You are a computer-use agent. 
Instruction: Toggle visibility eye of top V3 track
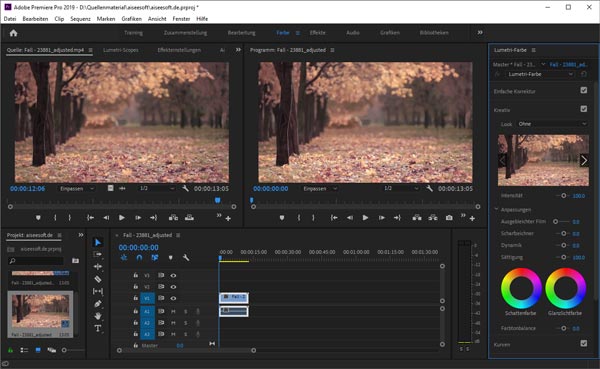pyautogui.click(x=173, y=275)
